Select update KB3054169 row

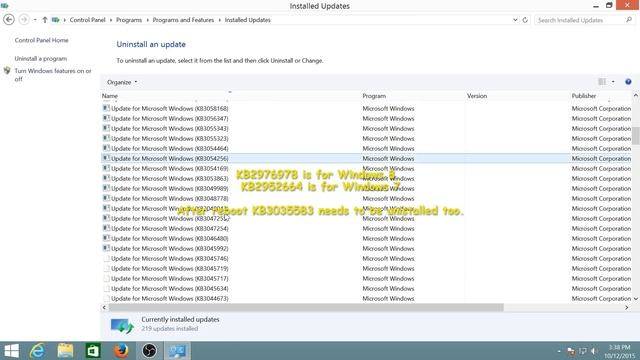tap(366, 168)
